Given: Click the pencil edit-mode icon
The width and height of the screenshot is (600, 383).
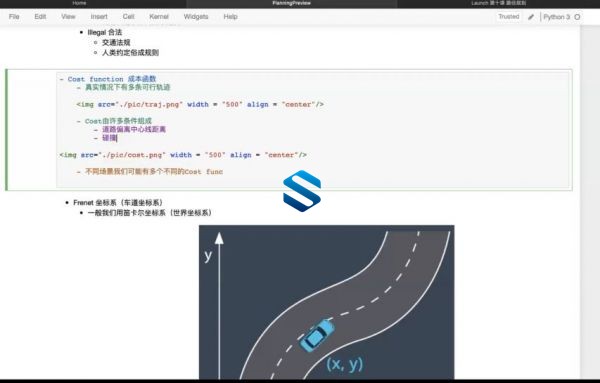Looking at the screenshot, I should click(x=531, y=17).
